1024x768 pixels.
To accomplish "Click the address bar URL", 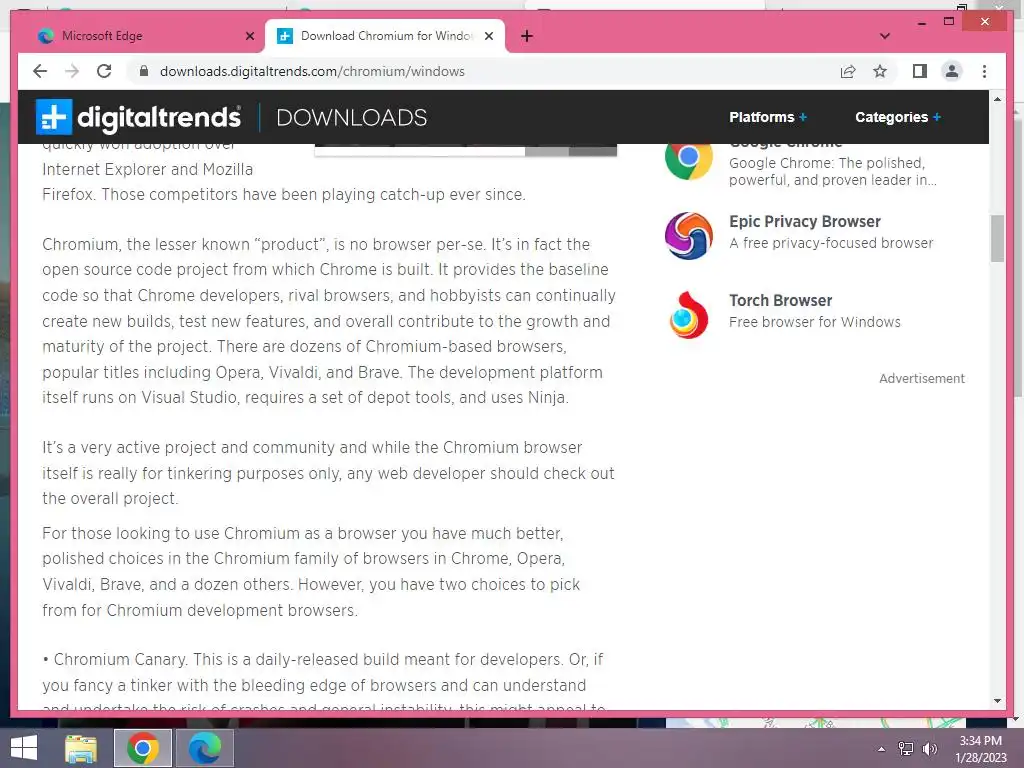I will 312,71.
